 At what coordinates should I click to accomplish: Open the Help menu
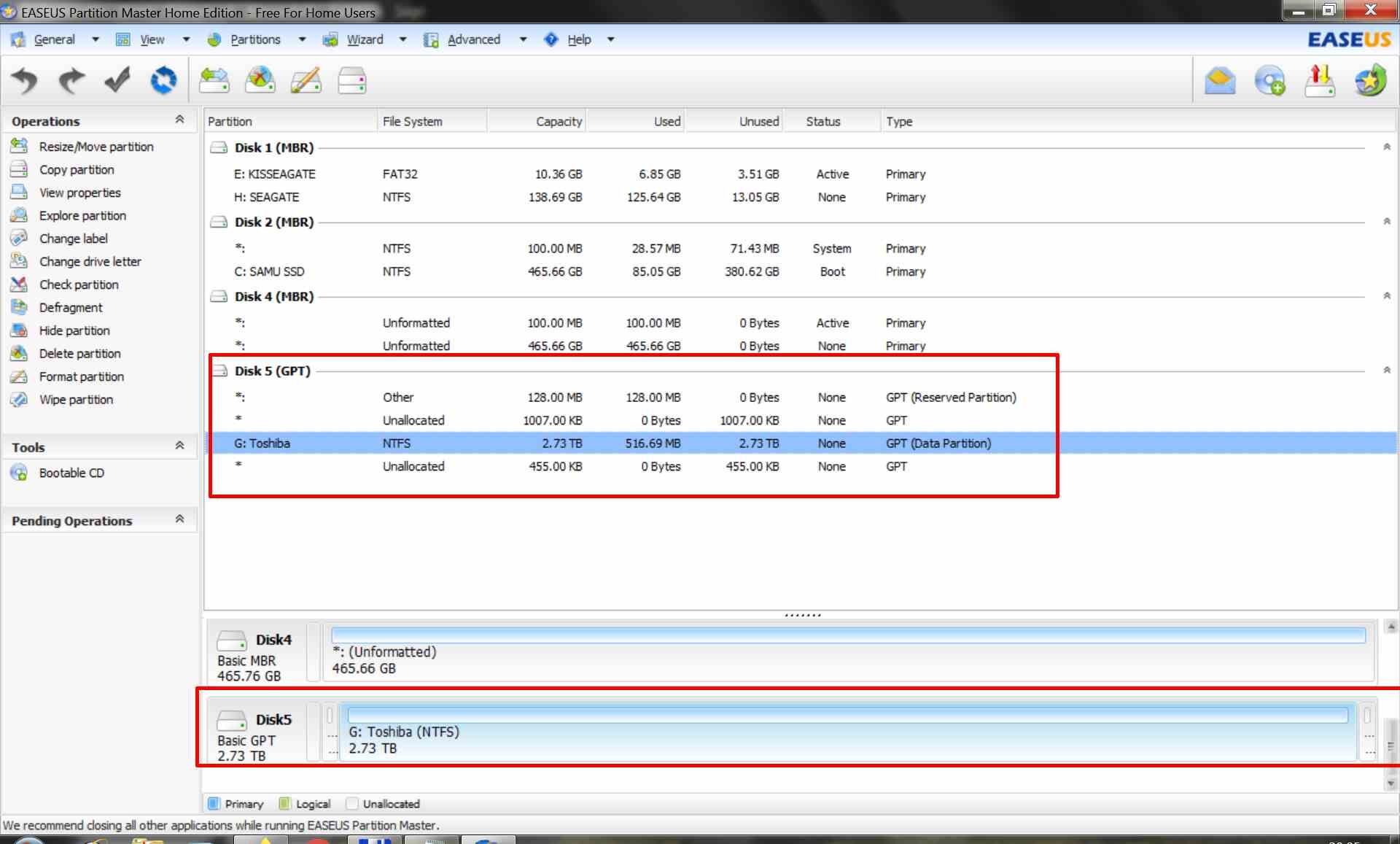coord(579,39)
